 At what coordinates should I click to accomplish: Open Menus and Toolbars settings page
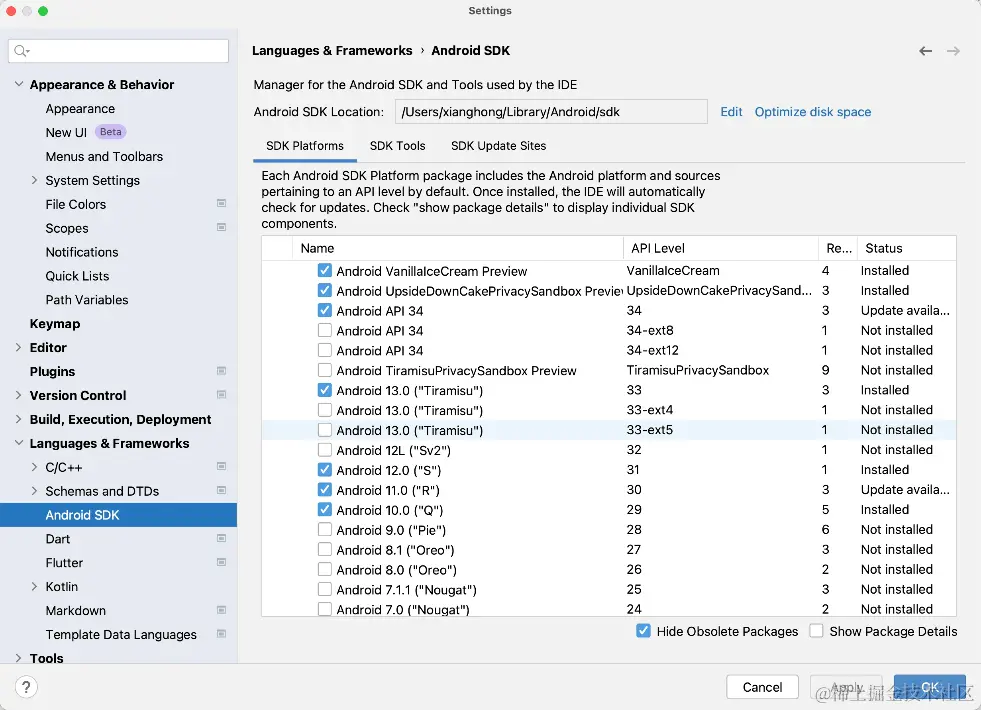(104, 156)
